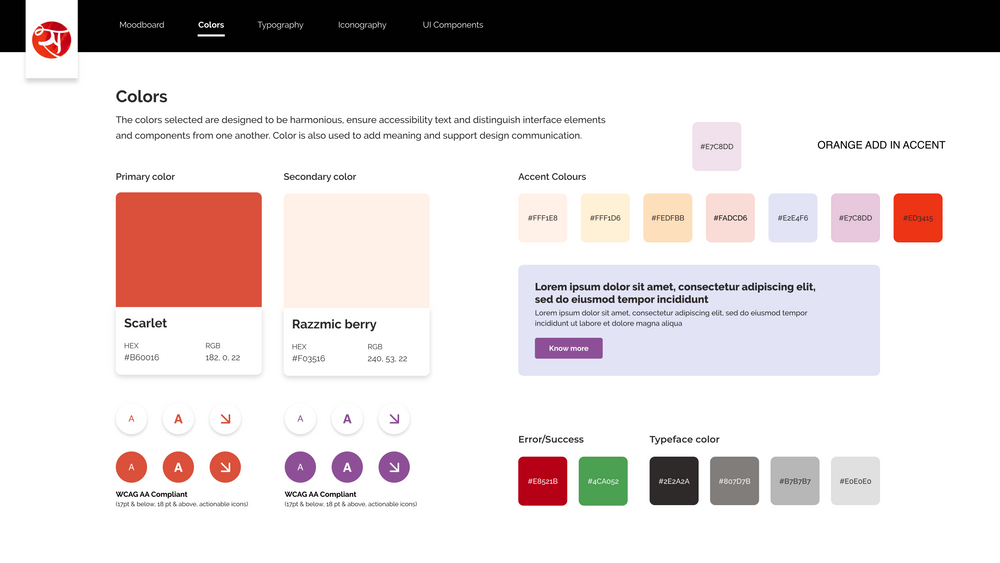This screenshot has width=1000, height=563.
Task: Pick the #ED3415 accent color swatch
Action: pyautogui.click(x=917, y=218)
